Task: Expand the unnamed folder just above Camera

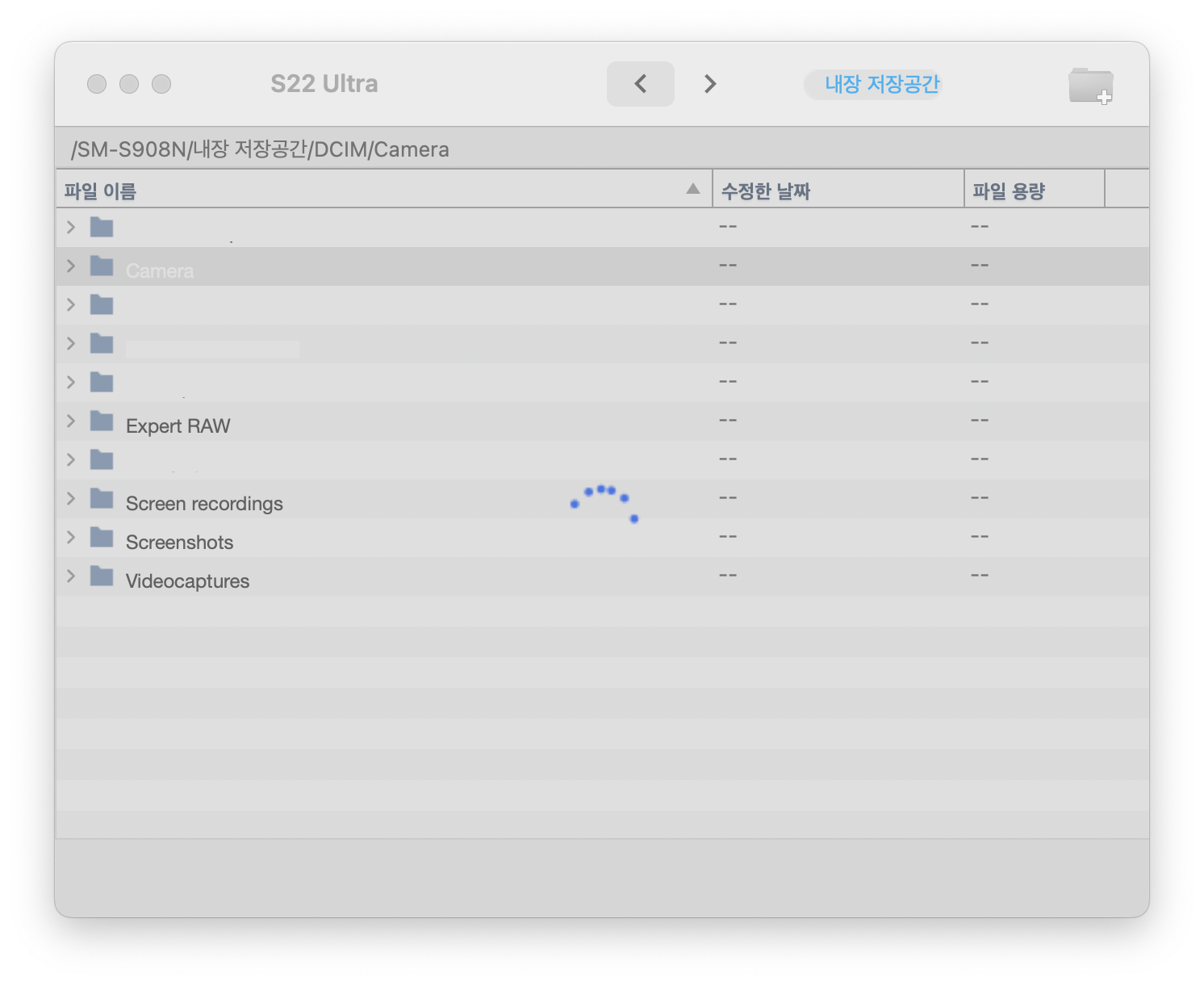Action: click(71, 227)
